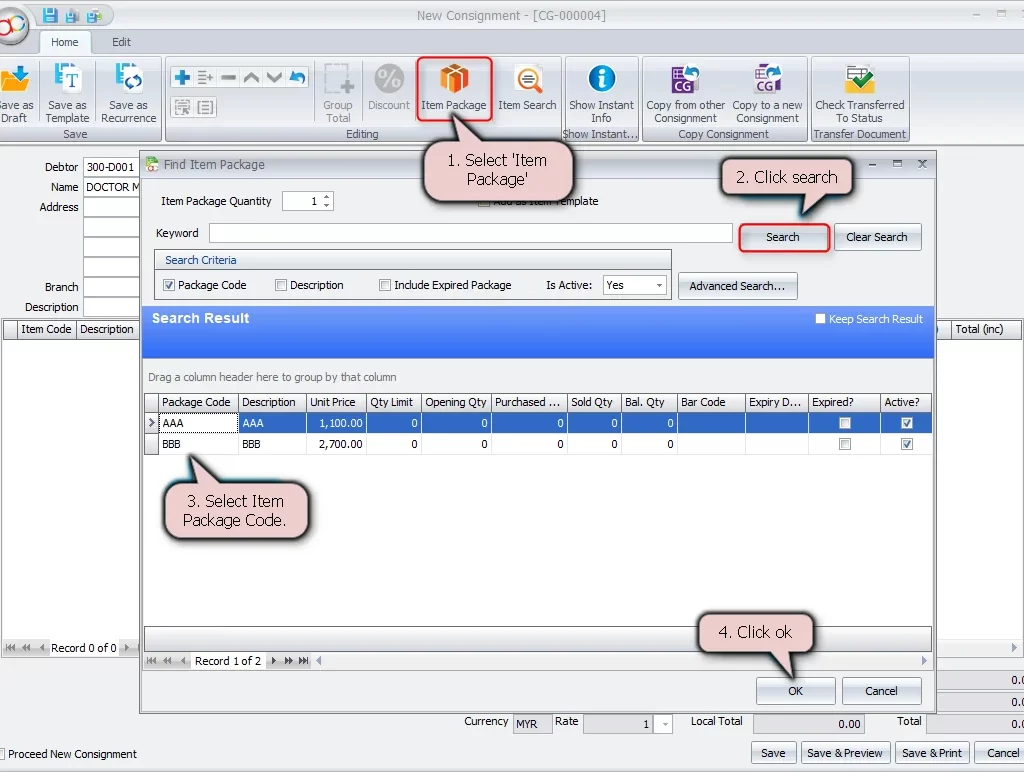Click the Group Total ribbon button
The height and width of the screenshot is (772, 1024).
pyautogui.click(x=338, y=94)
